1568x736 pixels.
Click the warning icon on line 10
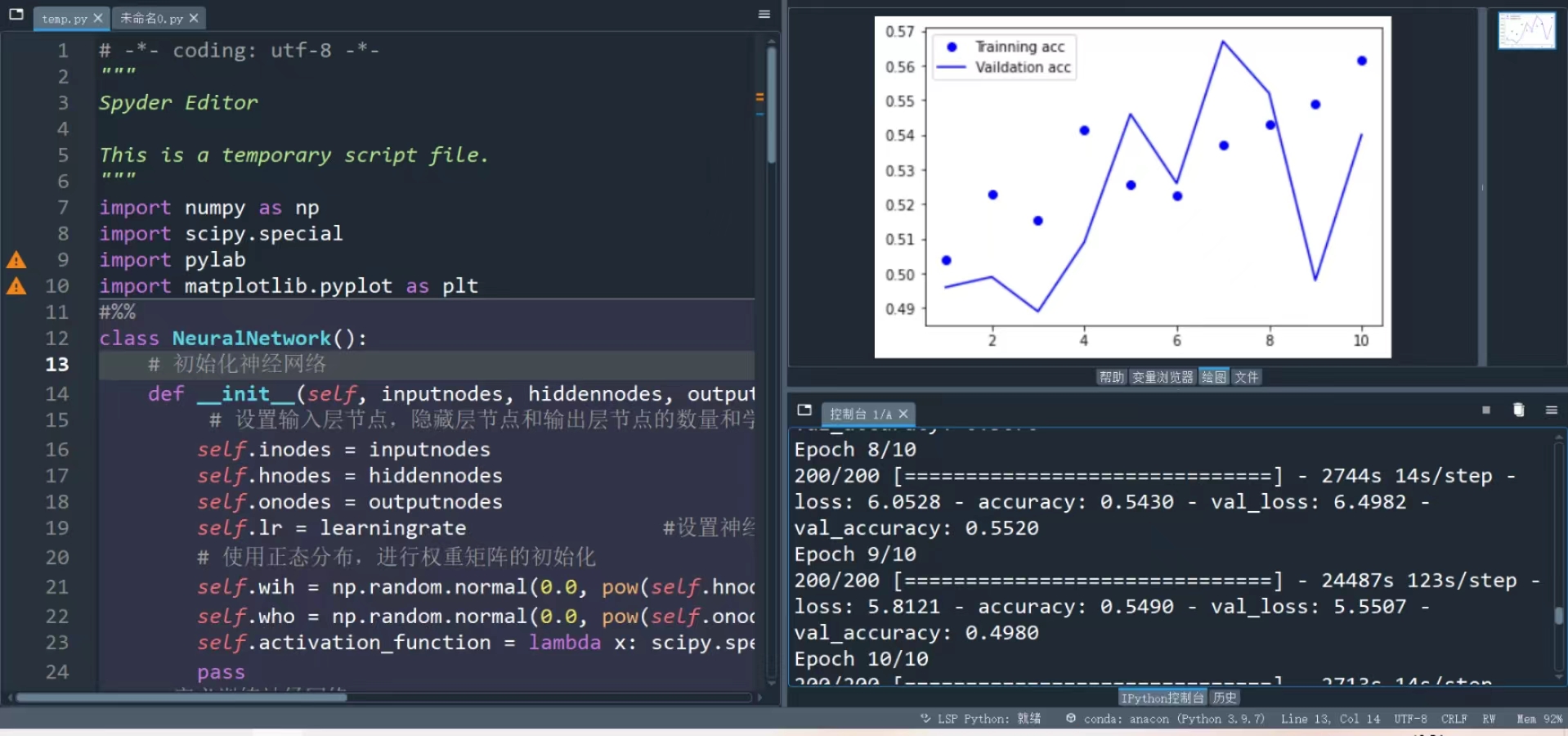click(x=16, y=286)
